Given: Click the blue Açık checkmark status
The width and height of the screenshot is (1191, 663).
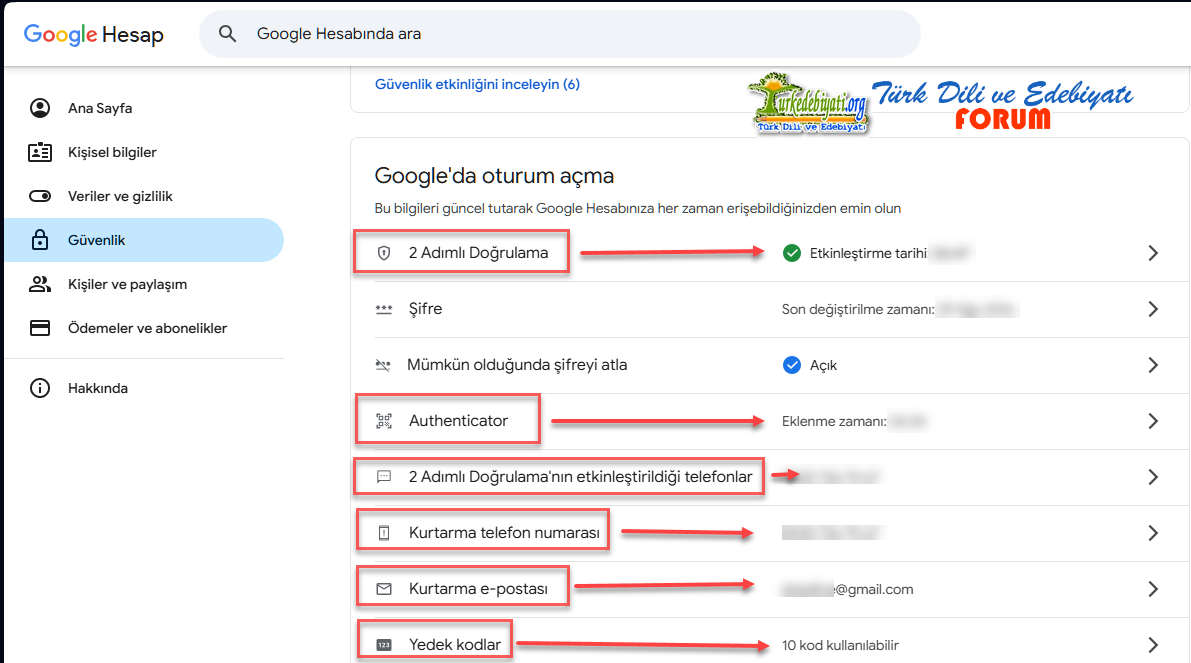Looking at the screenshot, I should (792, 365).
